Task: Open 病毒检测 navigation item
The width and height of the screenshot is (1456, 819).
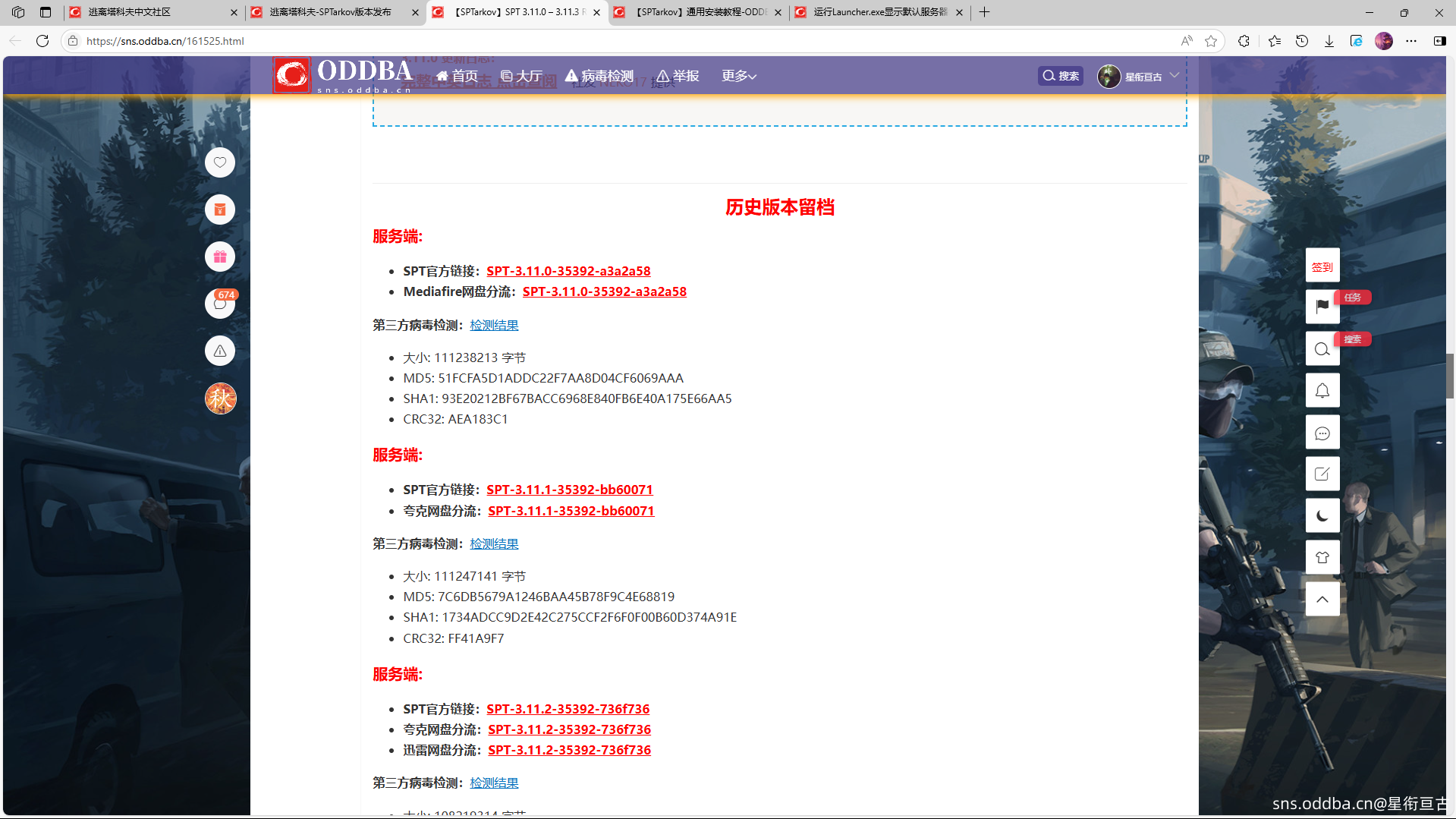Action: point(599,76)
